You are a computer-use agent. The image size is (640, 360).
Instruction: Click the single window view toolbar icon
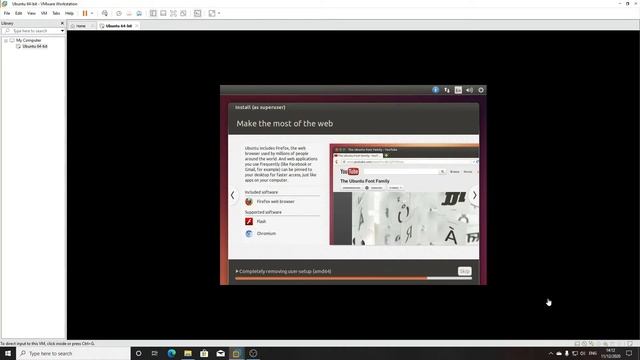point(163,13)
